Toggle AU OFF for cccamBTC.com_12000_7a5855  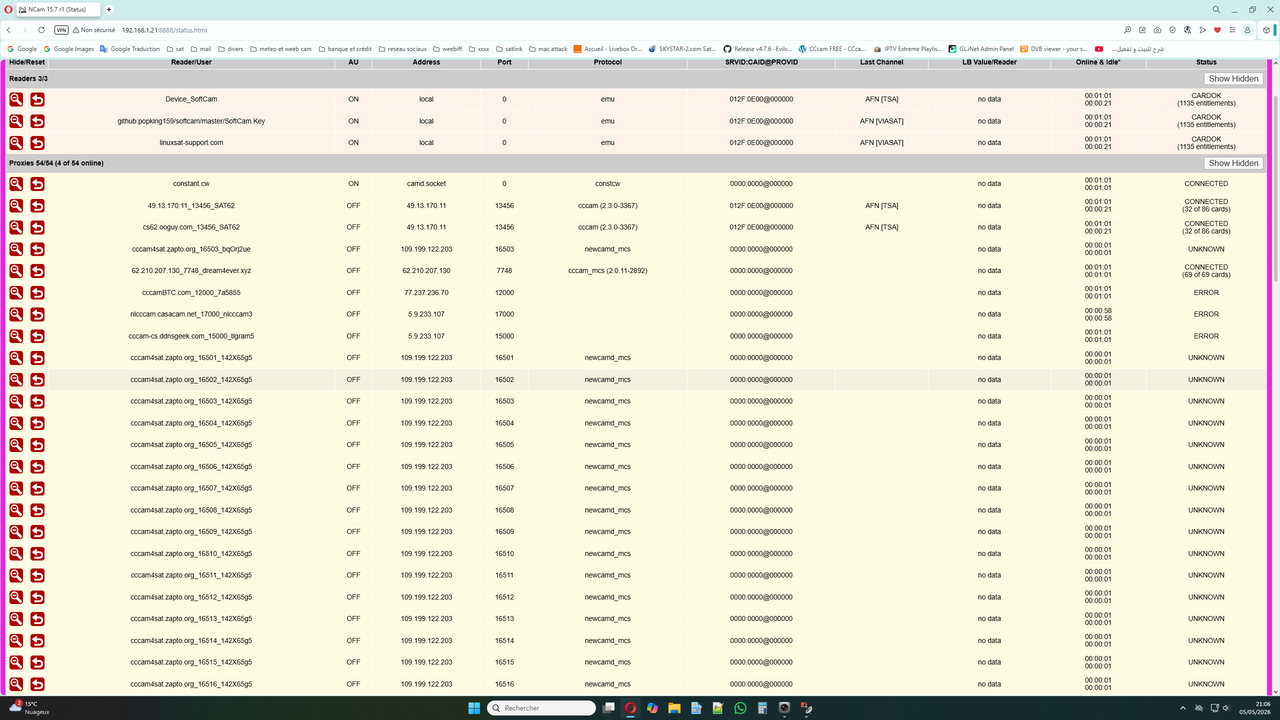pyautogui.click(x=353, y=293)
